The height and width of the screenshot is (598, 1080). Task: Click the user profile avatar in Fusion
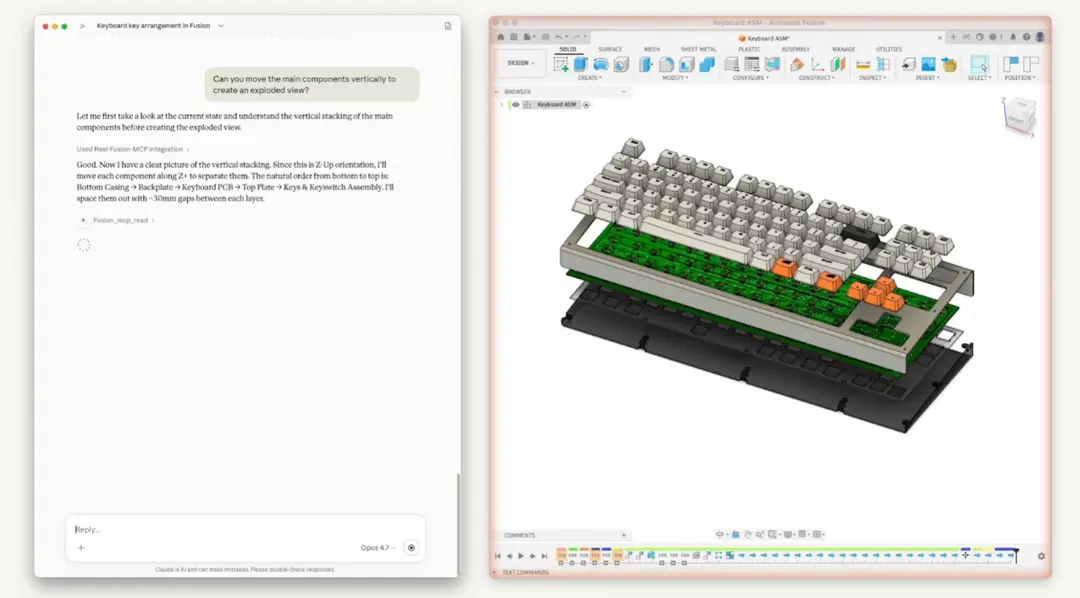[1040, 37]
